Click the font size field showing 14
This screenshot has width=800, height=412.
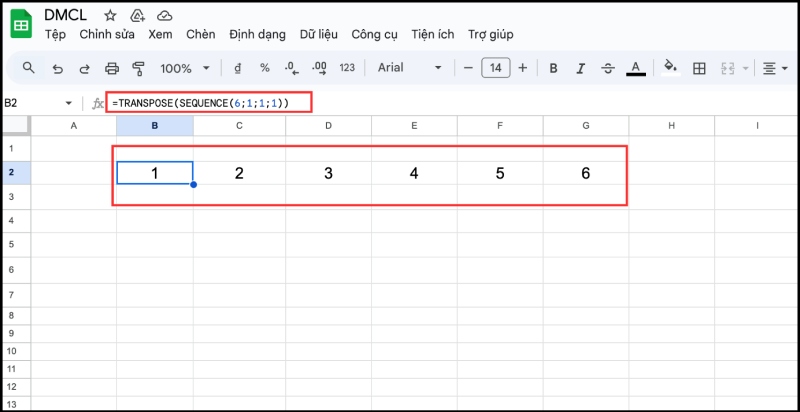click(495, 68)
